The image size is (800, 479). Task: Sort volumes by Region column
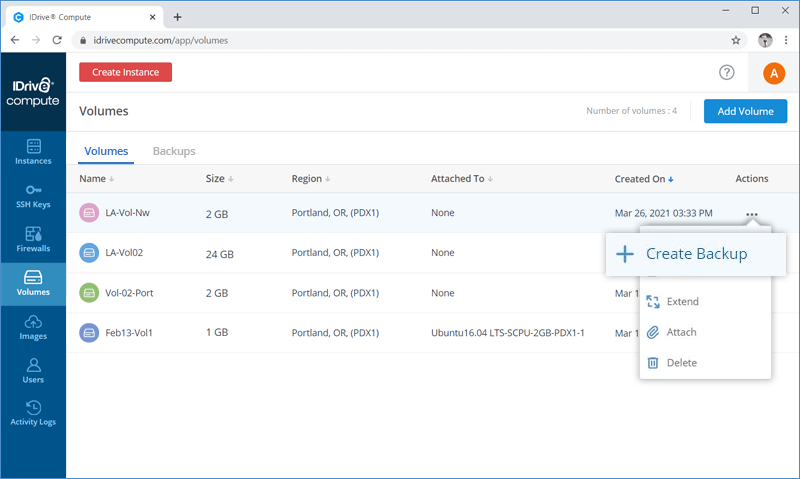pyautogui.click(x=311, y=179)
